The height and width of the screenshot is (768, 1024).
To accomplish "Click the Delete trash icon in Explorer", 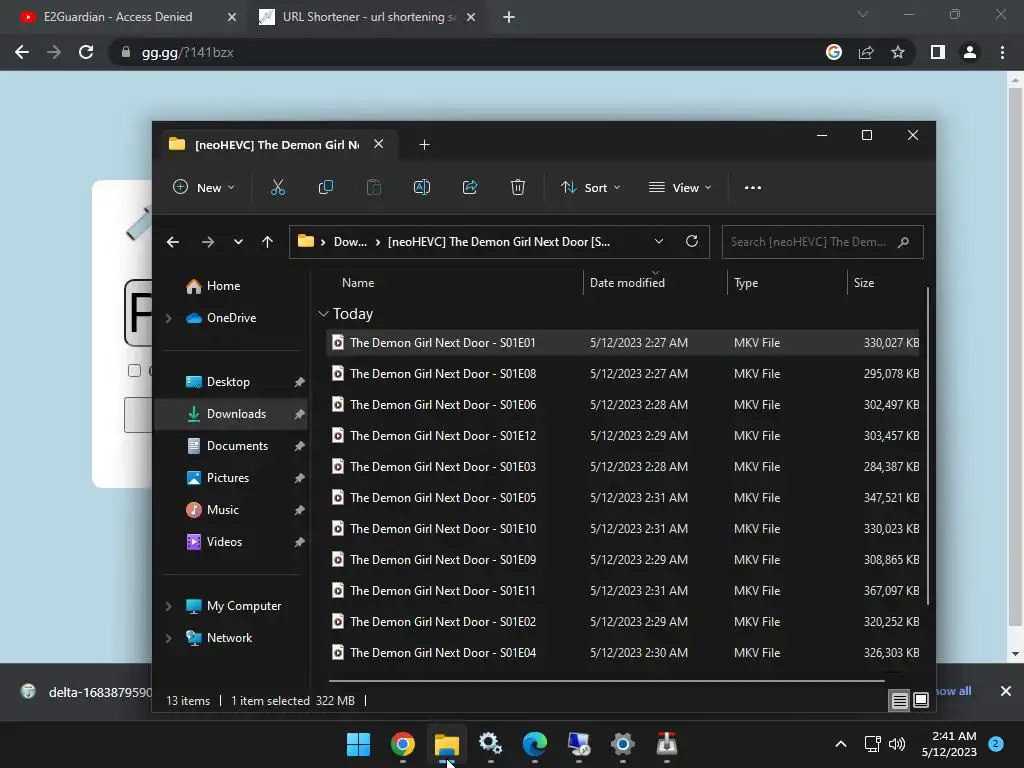I will (x=518, y=187).
